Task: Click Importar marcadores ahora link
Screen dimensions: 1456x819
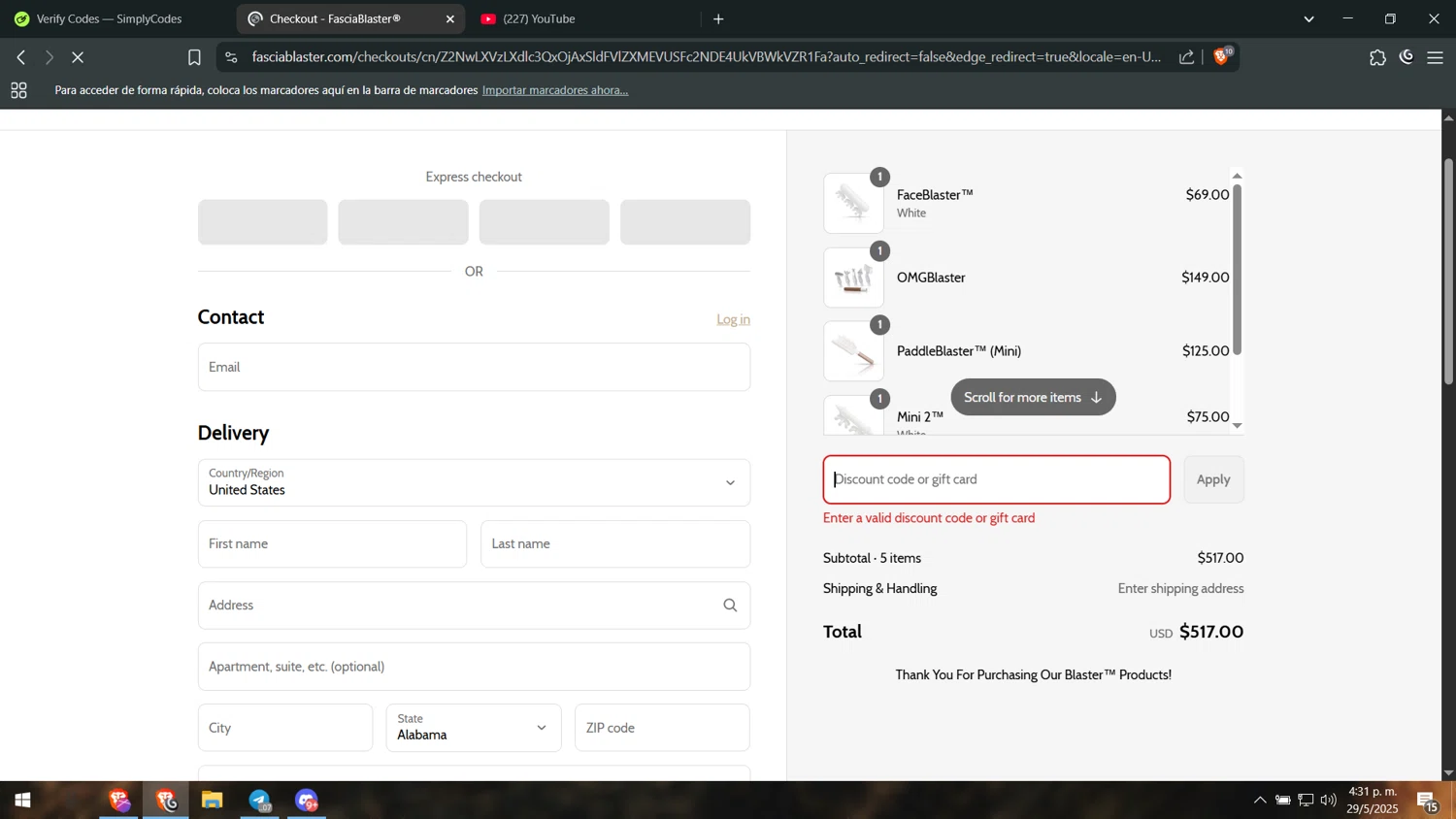Action: (555, 90)
